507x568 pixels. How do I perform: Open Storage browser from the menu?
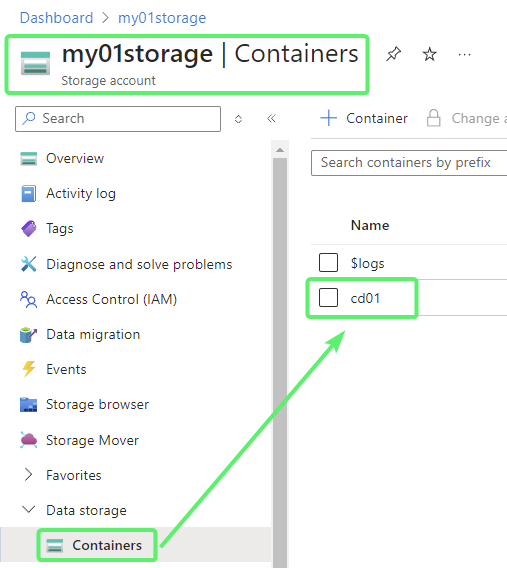[x=97, y=404]
